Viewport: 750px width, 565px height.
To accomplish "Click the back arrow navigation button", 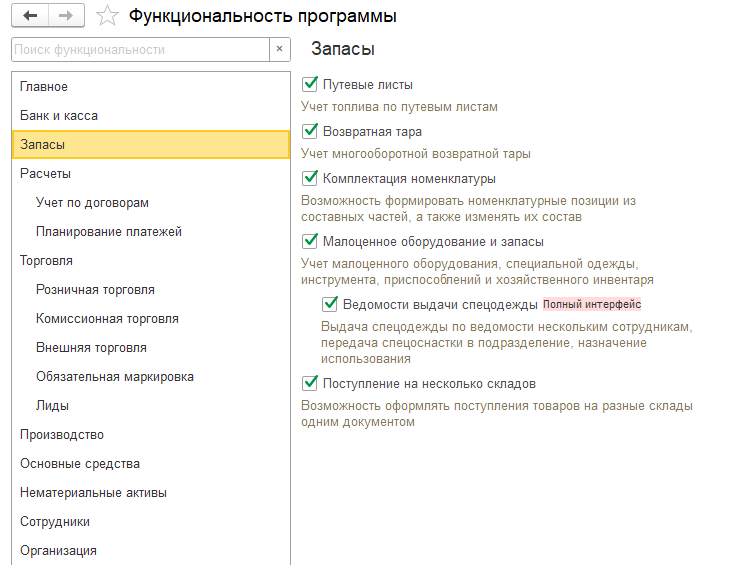I will point(30,16).
